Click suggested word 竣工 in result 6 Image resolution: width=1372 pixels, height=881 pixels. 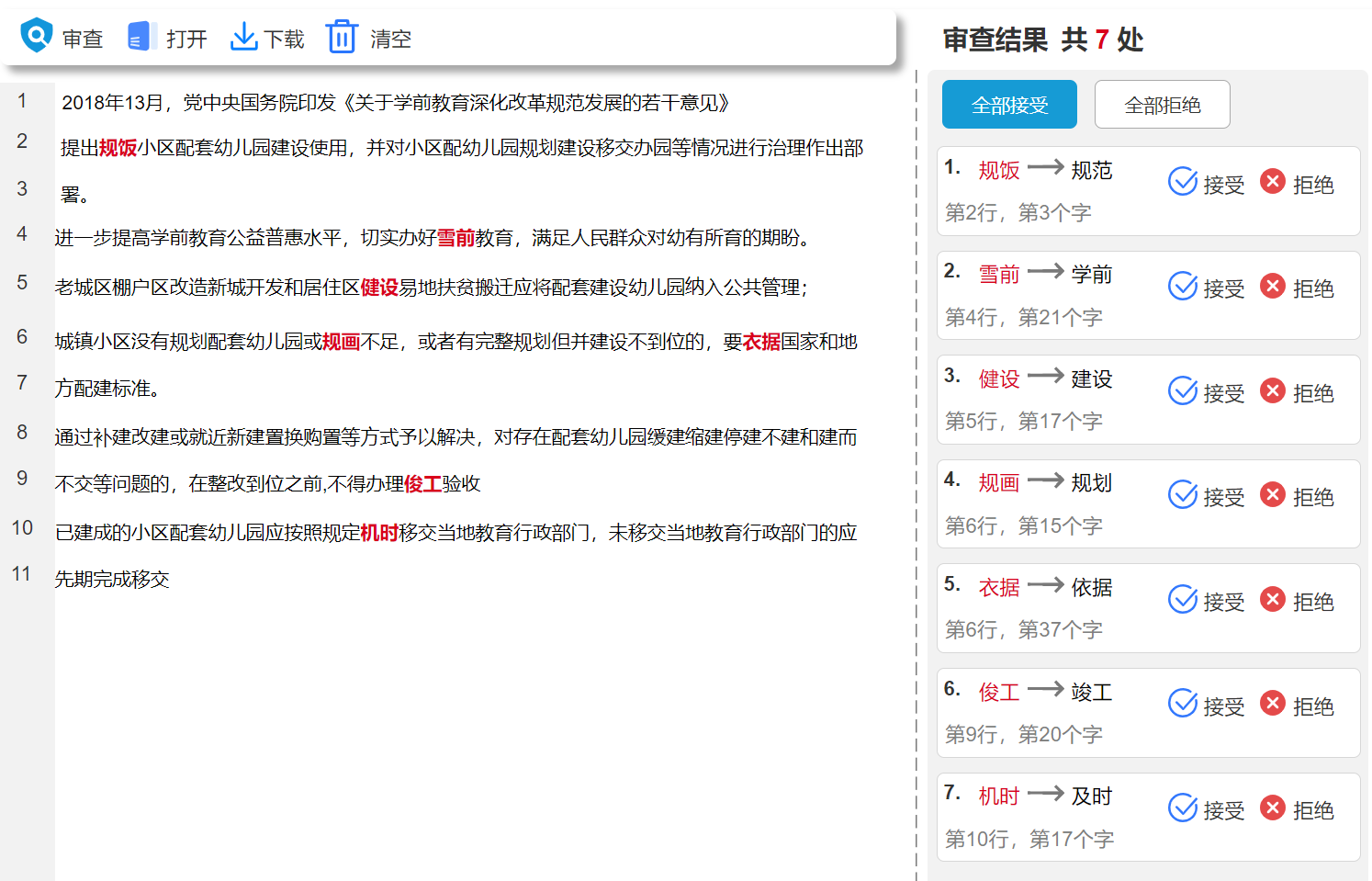1092,692
